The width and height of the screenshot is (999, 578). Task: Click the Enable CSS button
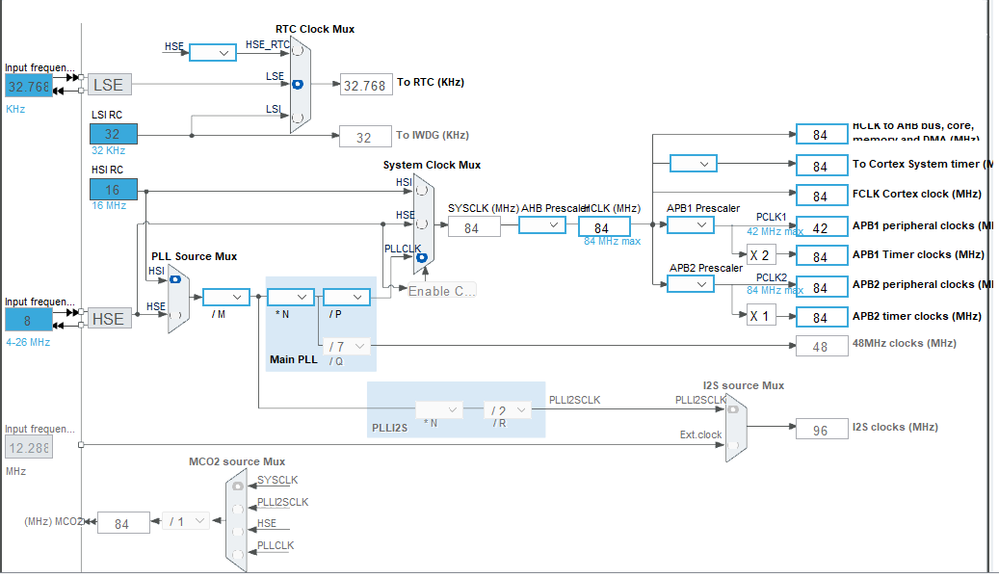[x=442, y=291]
